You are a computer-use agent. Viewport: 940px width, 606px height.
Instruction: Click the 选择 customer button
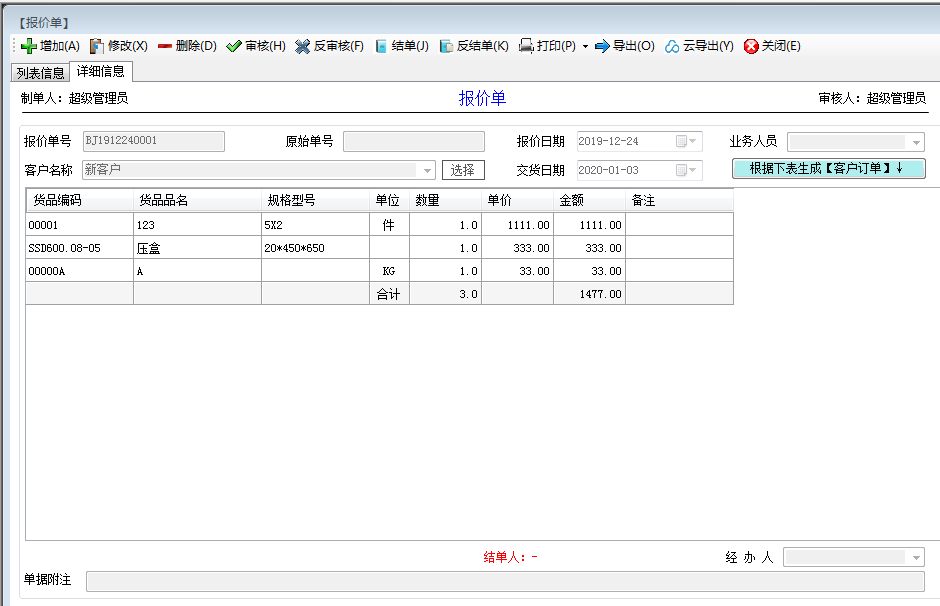[x=463, y=170]
